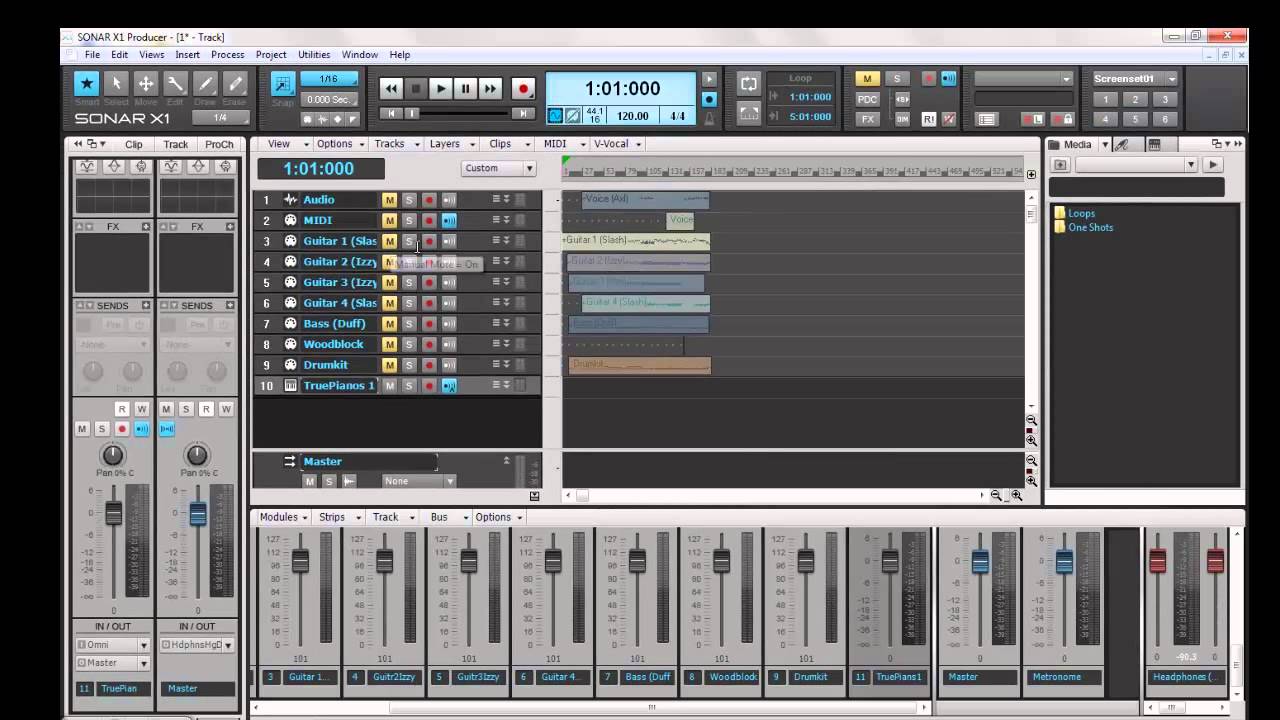Solo the MIDI track
The image size is (1280, 720).
pyautogui.click(x=408, y=221)
